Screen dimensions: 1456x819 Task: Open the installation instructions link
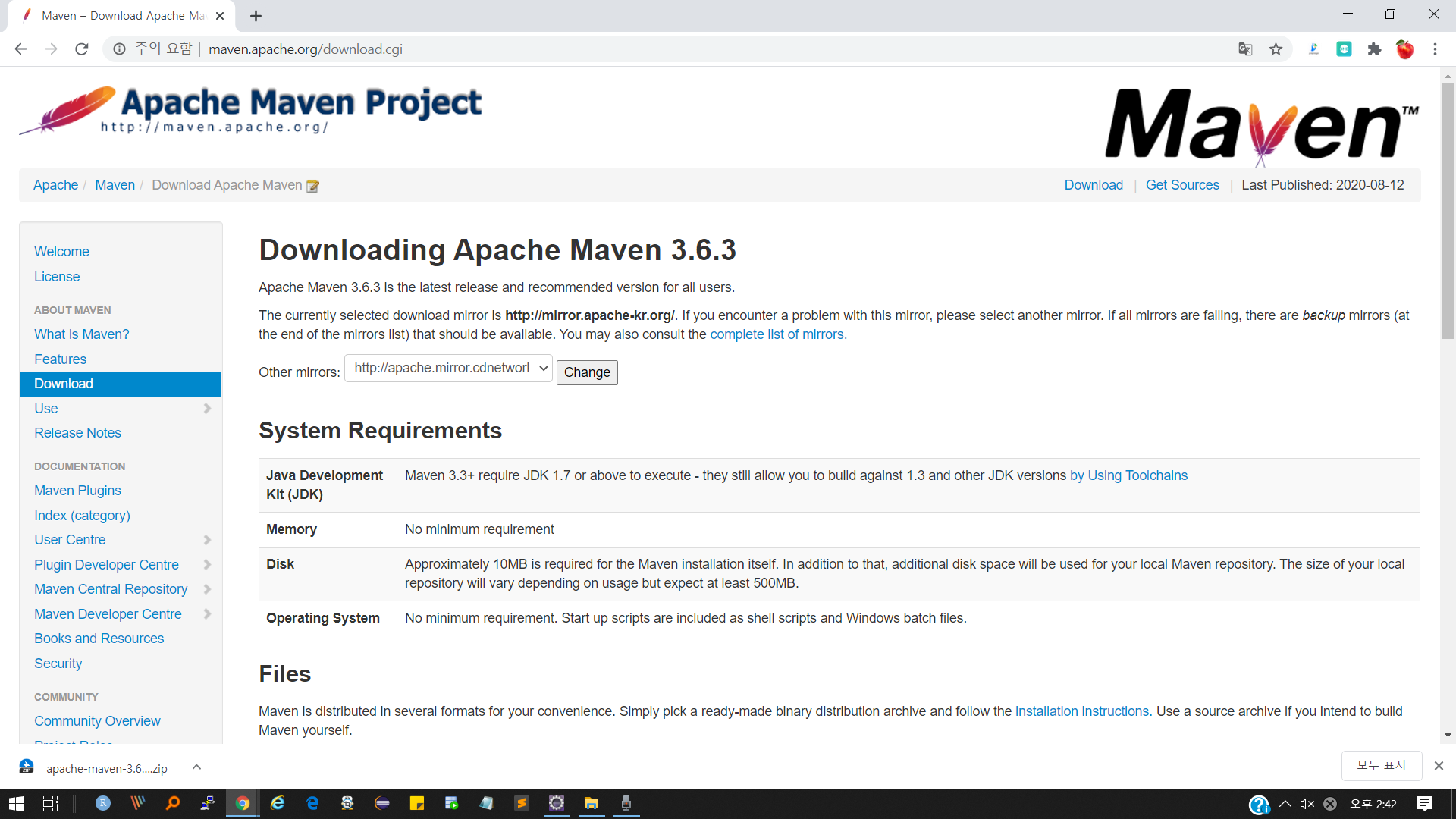click(x=1084, y=711)
